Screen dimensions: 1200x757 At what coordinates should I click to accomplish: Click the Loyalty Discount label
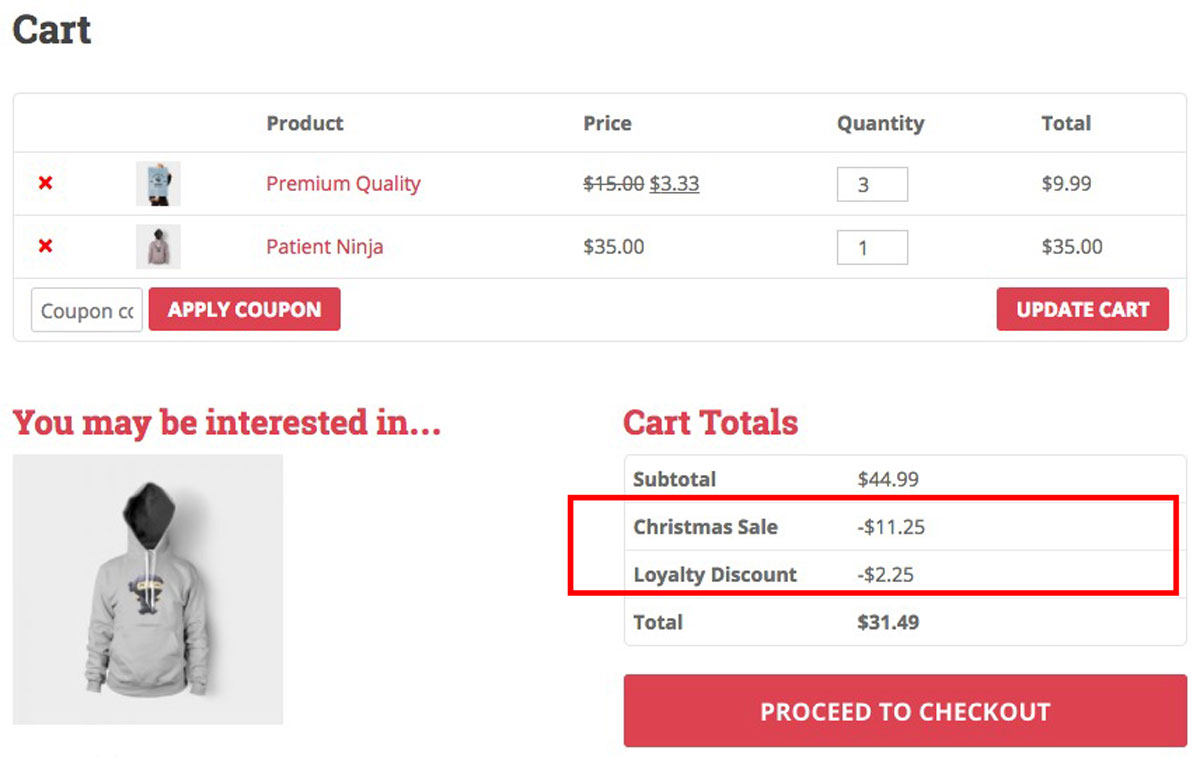click(x=715, y=575)
